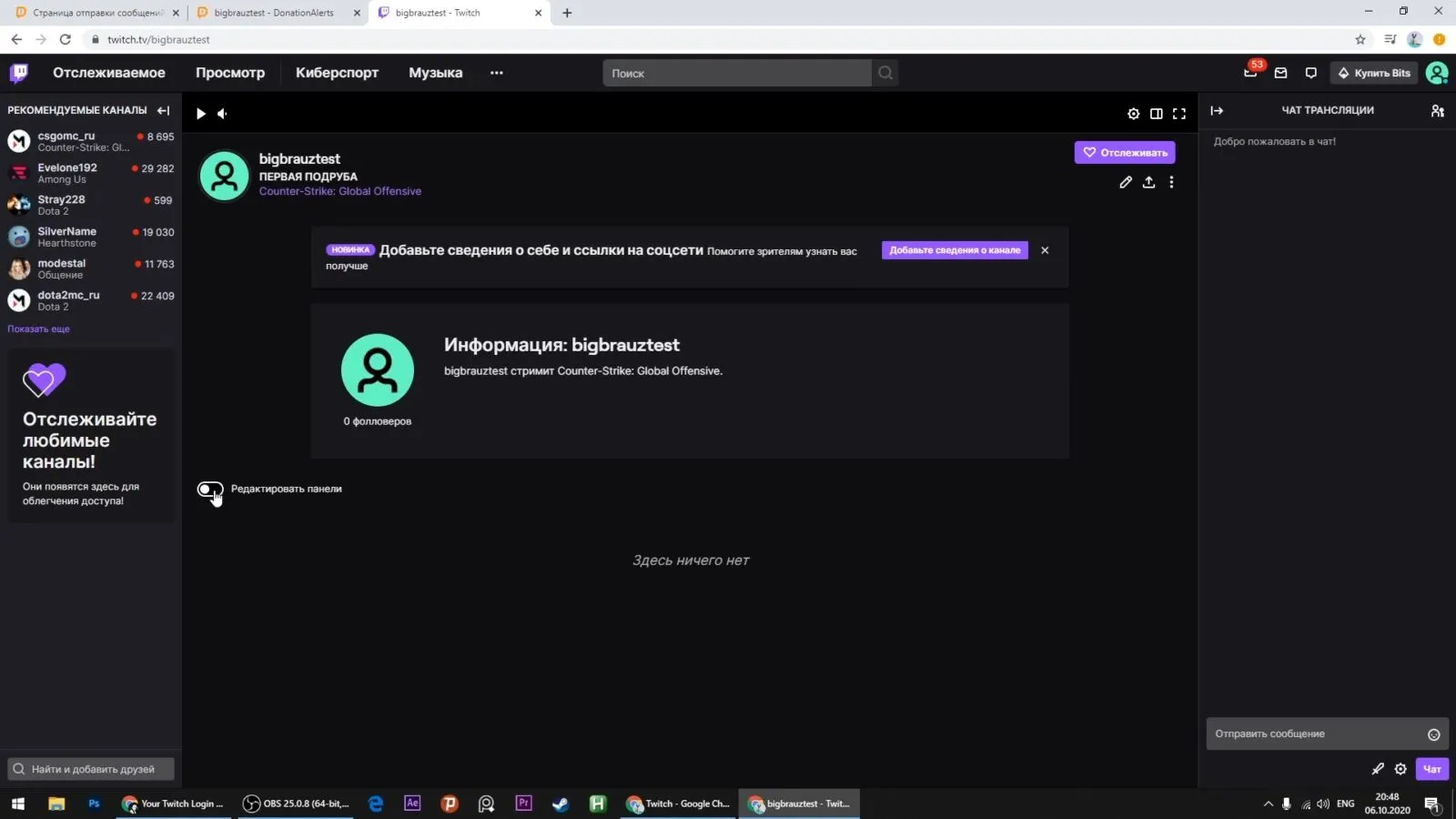Bookmark page with star icon
This screenshot has width=1456, height=819.
pos(1360,39)
